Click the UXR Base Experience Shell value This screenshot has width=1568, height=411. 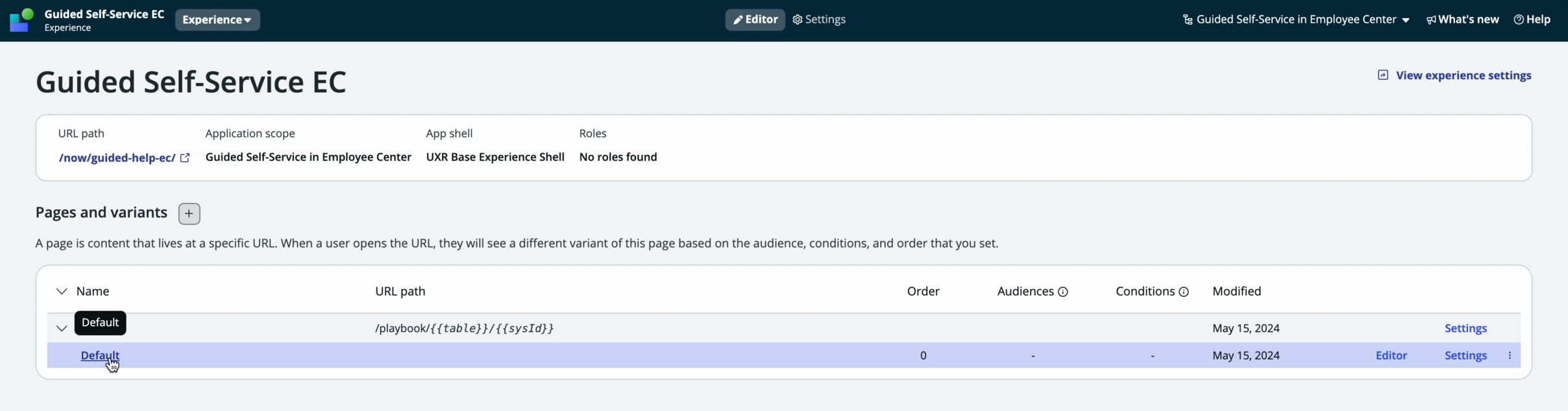[495, 157]
